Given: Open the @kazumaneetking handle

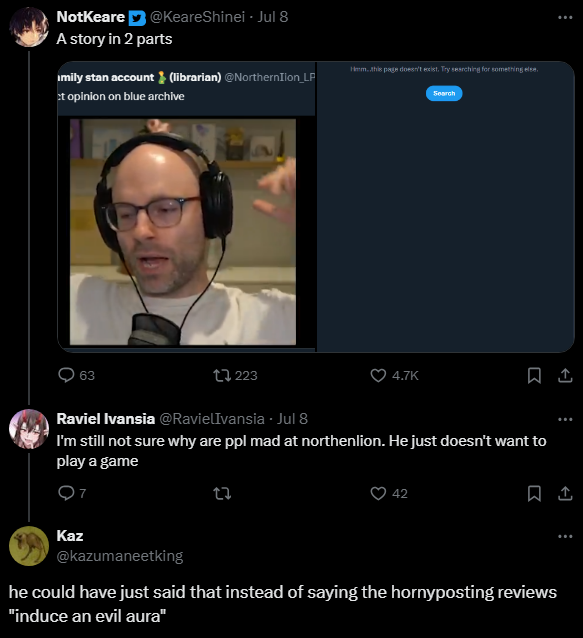Looking at the screenshot, I should (x=120, y=556).
